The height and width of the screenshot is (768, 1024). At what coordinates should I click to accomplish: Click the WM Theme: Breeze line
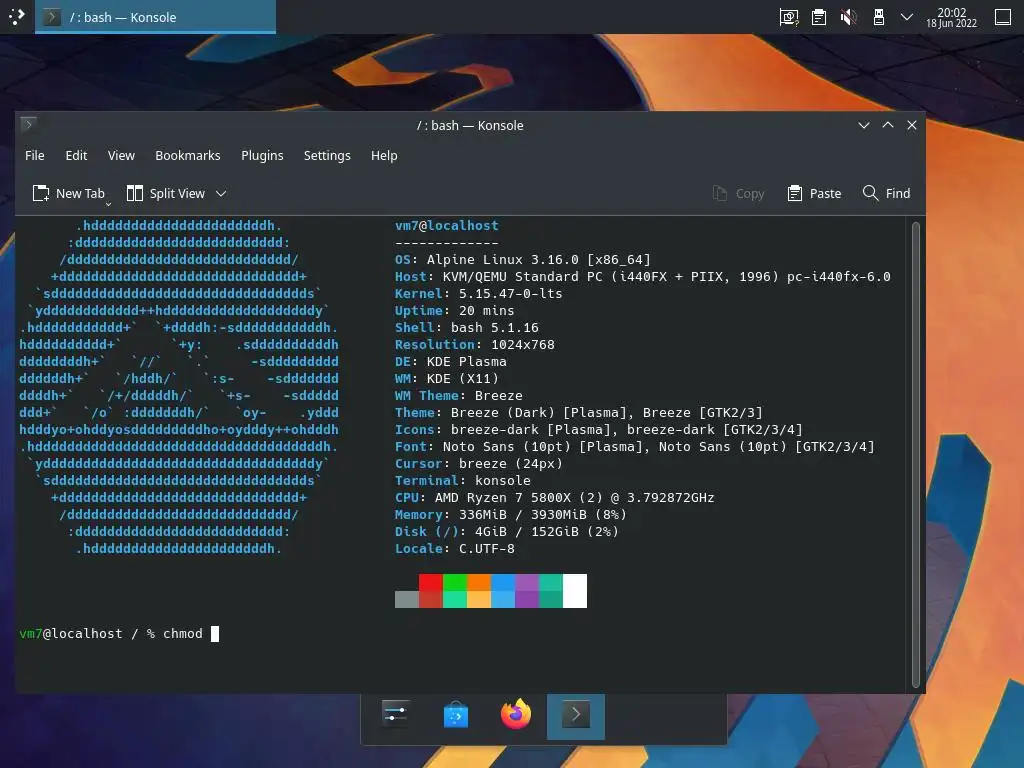click(458, 395)
